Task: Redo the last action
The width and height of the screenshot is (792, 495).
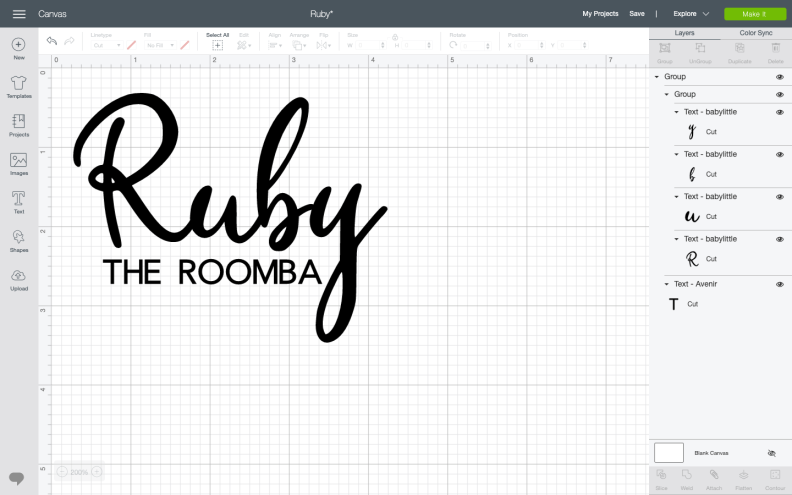Action: coord(69,41)
